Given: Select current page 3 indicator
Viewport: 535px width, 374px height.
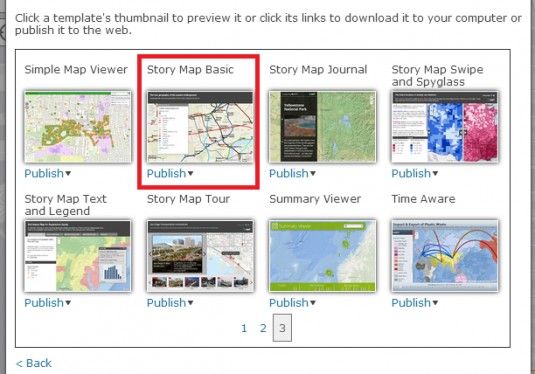Looking at the screenshot, I should pos(282,328).
